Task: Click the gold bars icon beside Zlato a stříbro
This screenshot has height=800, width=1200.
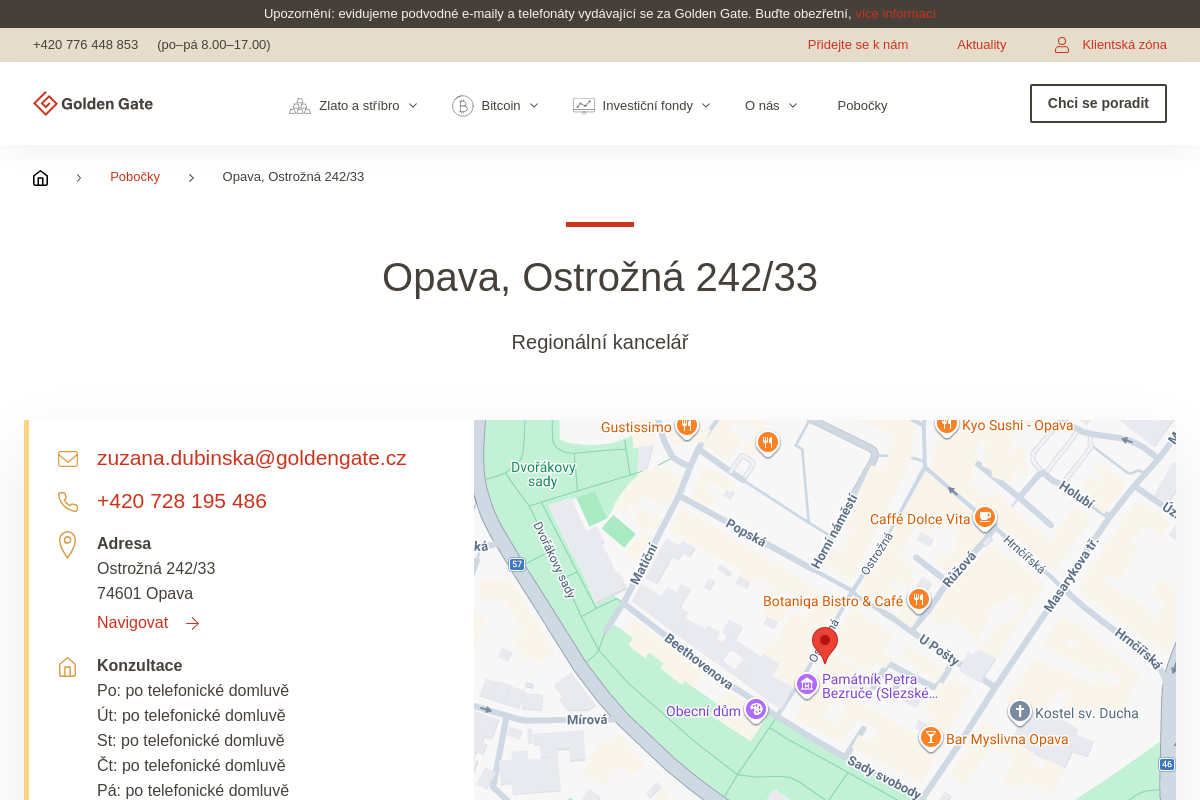Action: pos(300,106)
